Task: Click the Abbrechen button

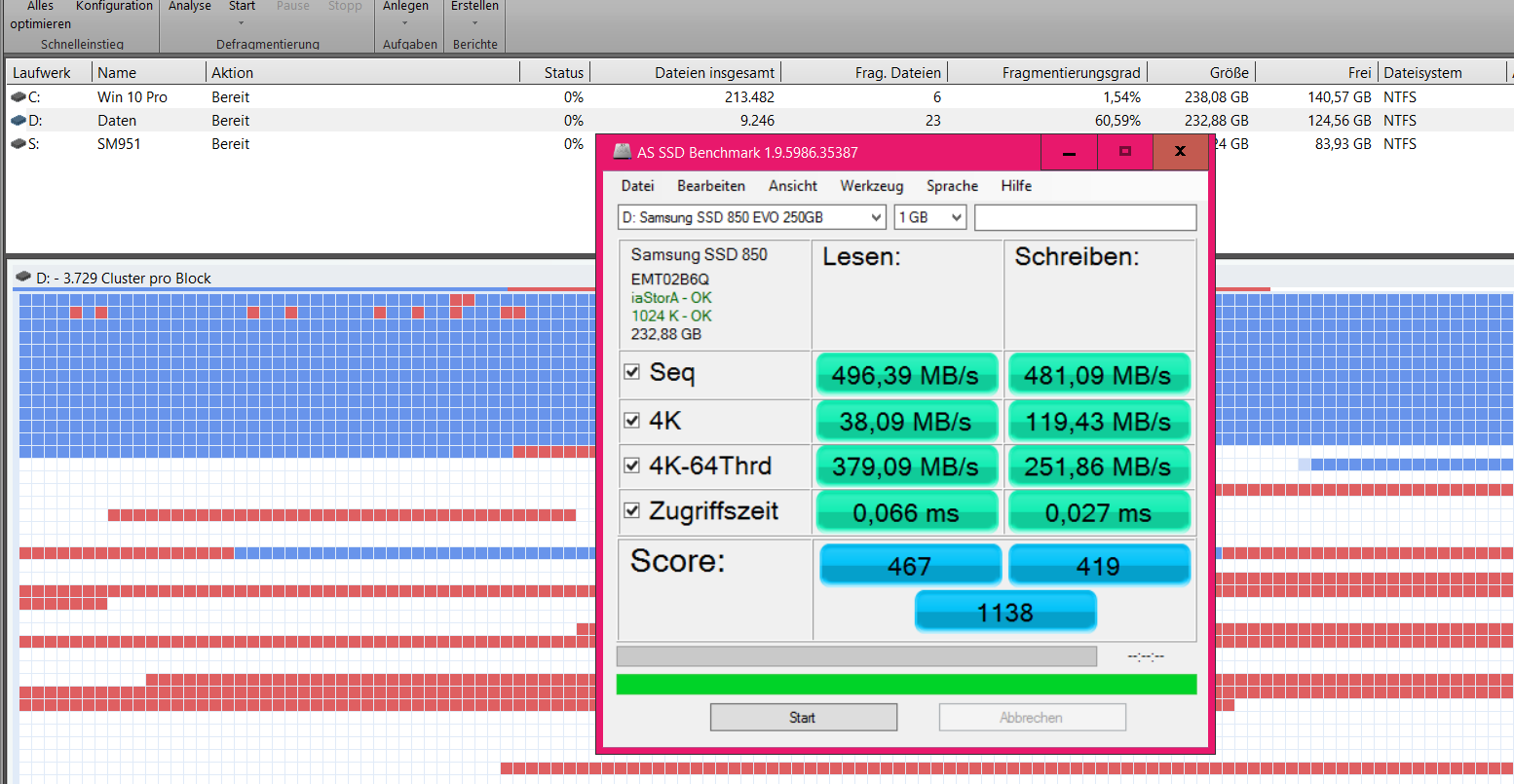Action: (x=1033, y=717)
